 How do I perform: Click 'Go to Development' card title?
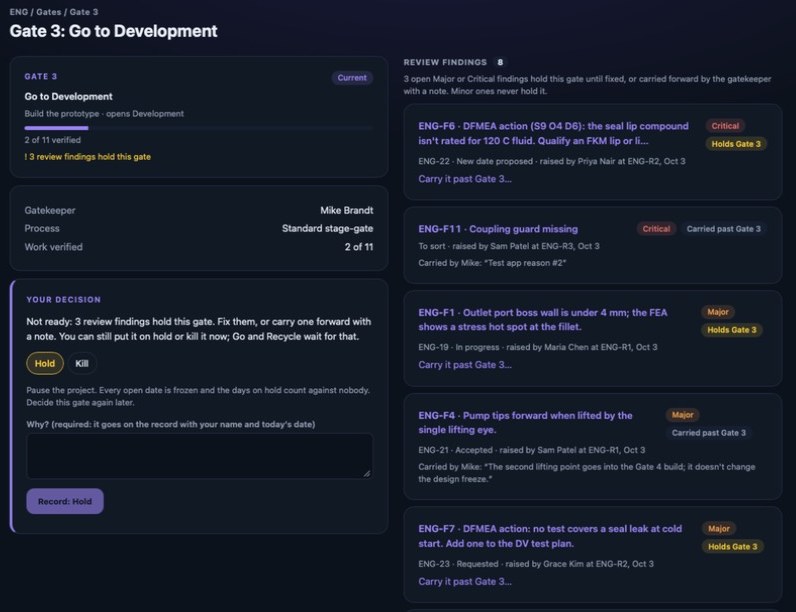tap(69, 96)
